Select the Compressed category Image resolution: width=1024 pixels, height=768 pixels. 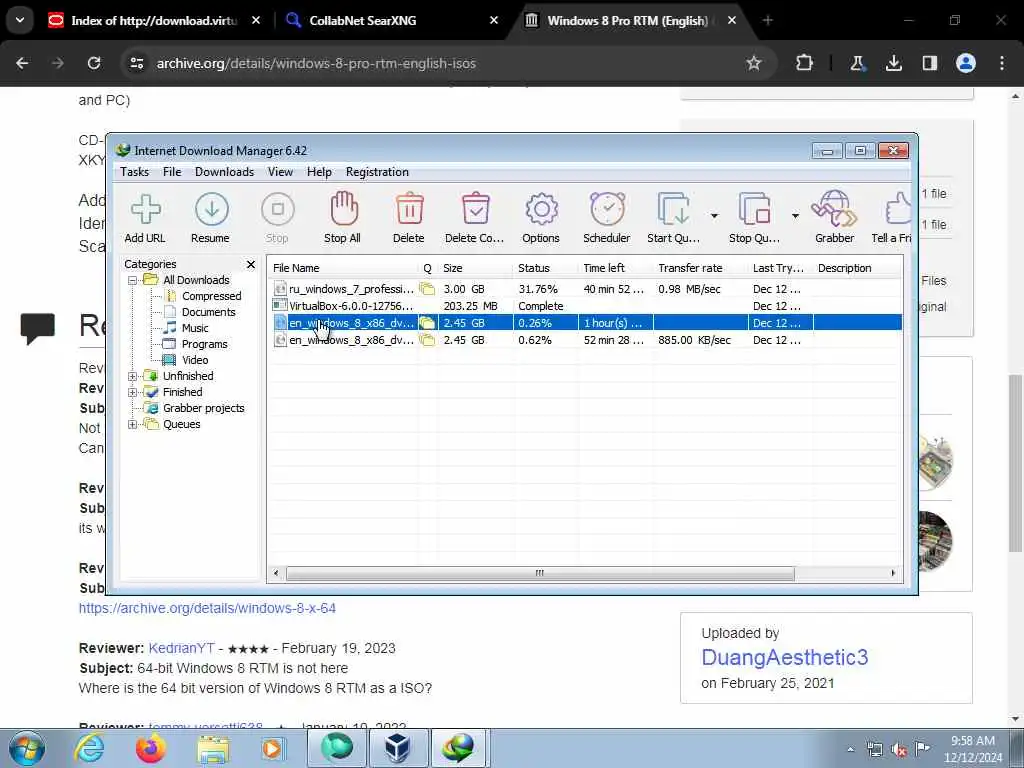pos(211,296)
